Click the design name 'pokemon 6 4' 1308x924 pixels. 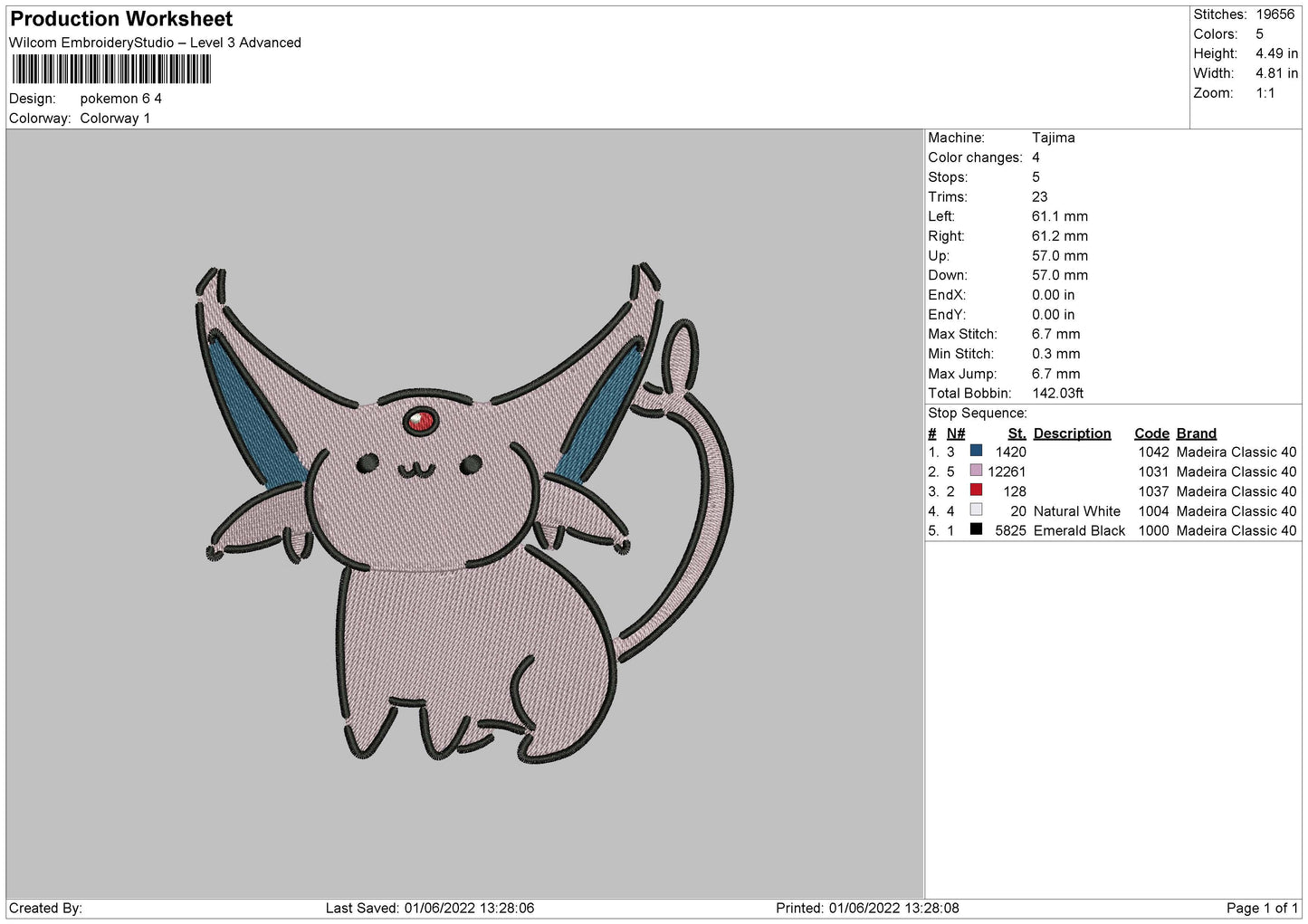click(121, 99)
